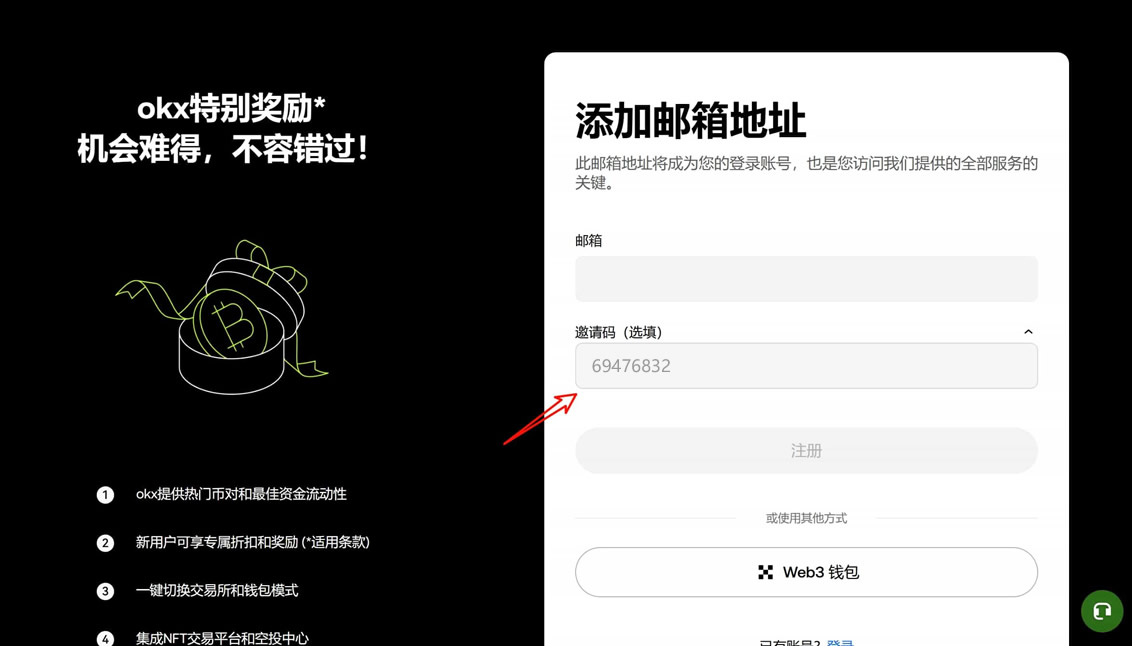1132x646 pixels.
Task: Click the number 2 circle bullet
Action: pyautogui.click(x=105, y=543)
